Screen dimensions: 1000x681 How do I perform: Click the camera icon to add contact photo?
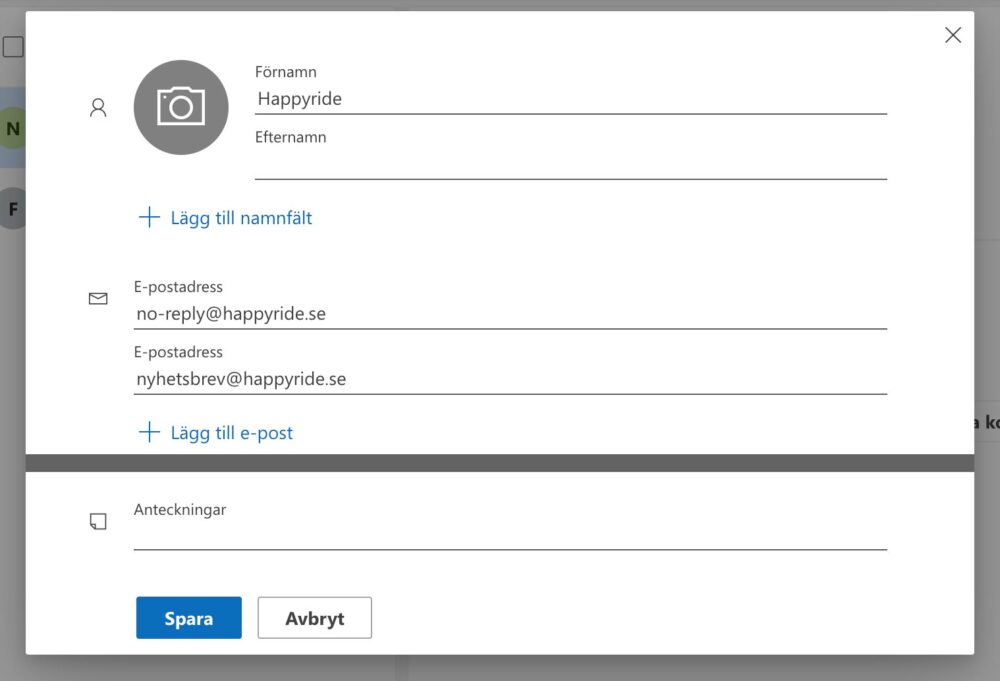point(181,107)
